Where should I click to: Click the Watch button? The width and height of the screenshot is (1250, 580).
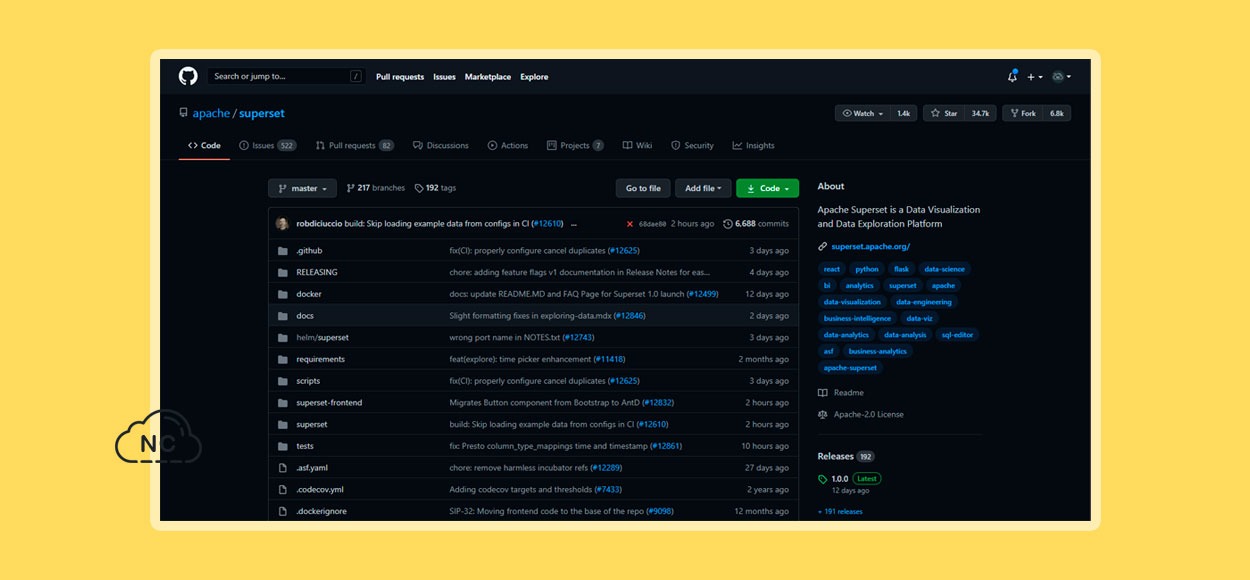(863, 114)
